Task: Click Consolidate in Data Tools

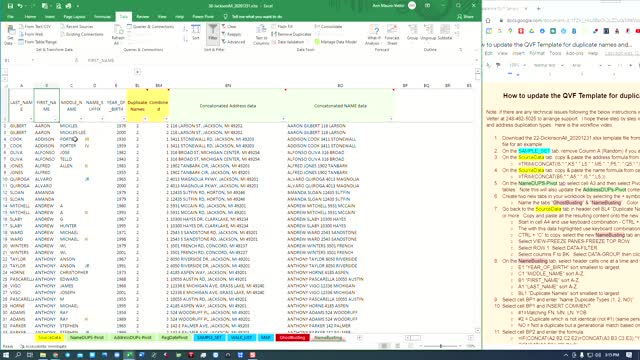Action: coord(328,27)
